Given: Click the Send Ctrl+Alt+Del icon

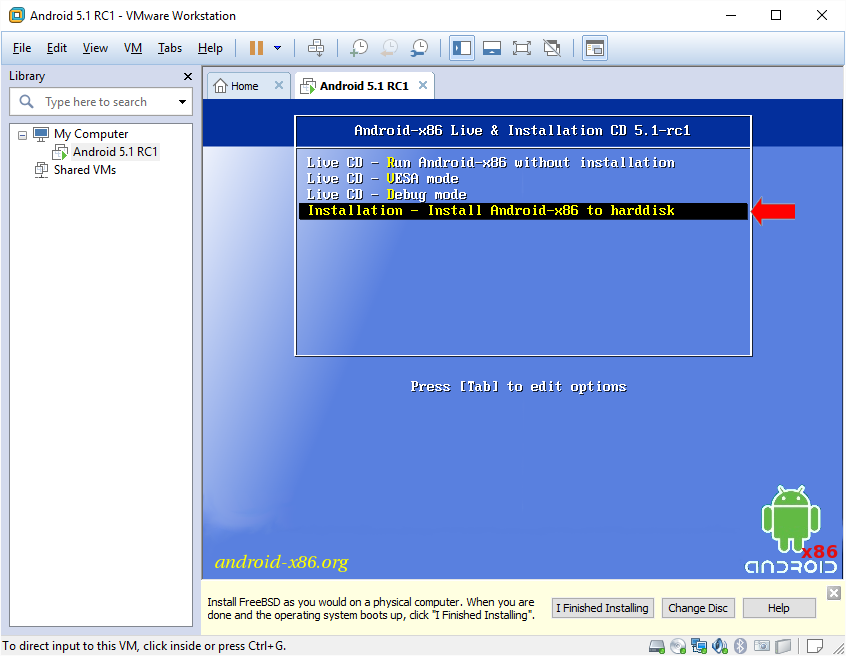Looking at the screenshot, I should (x=316, y=48).
